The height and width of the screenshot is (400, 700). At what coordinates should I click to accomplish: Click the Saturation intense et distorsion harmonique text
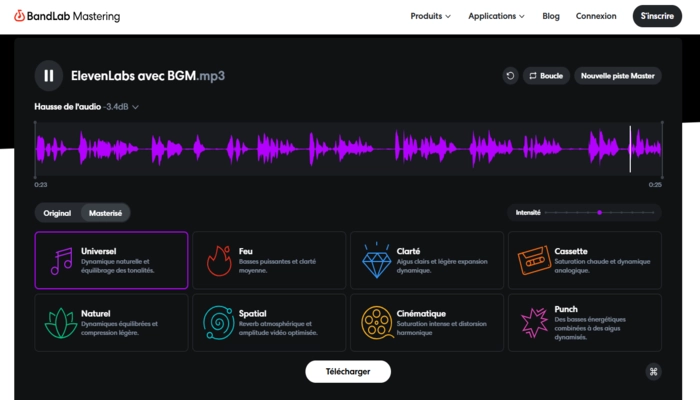coord(442,328)
